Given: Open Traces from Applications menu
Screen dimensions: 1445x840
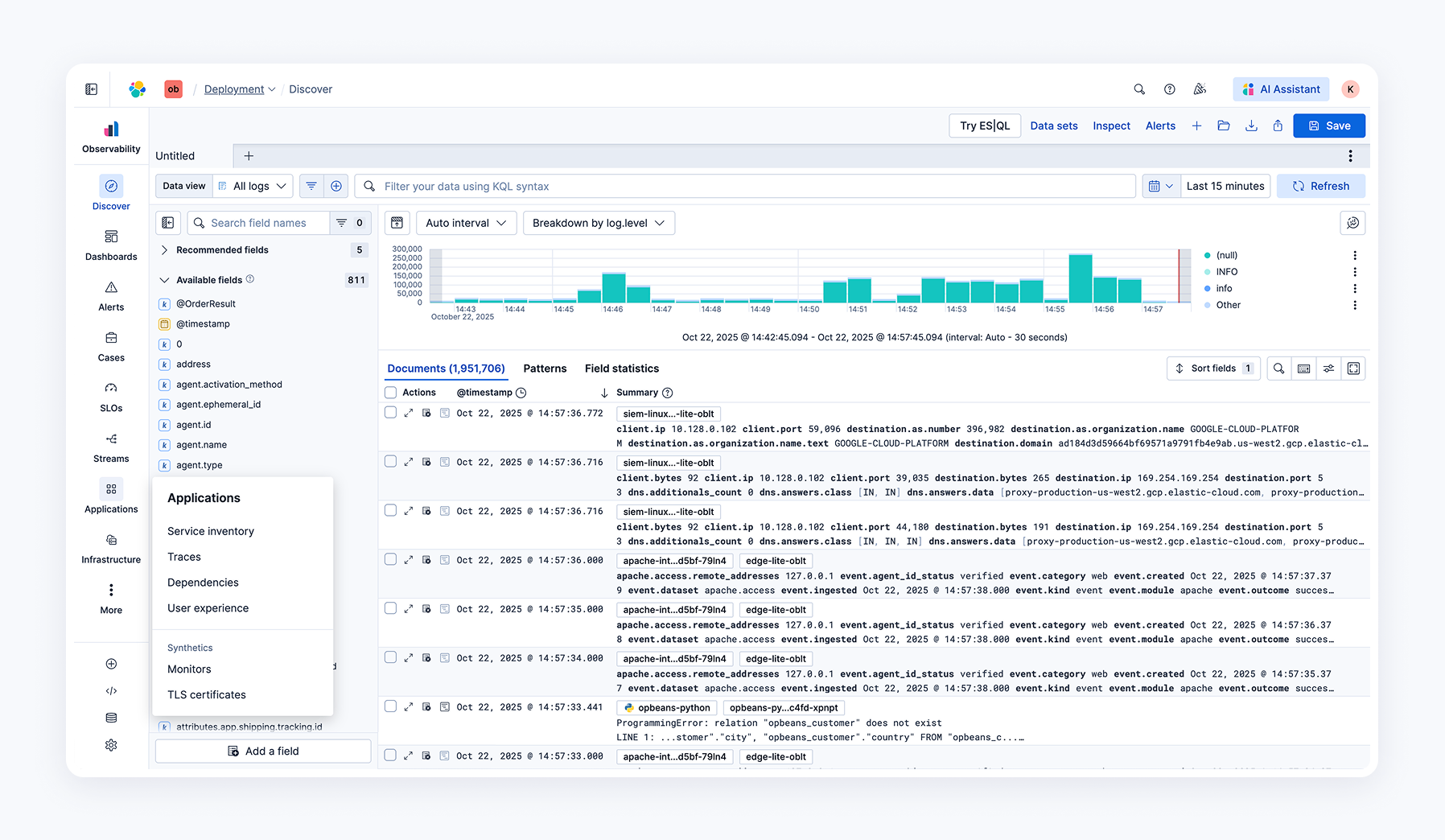Looking at the screenshot, I should pos(184,557).
